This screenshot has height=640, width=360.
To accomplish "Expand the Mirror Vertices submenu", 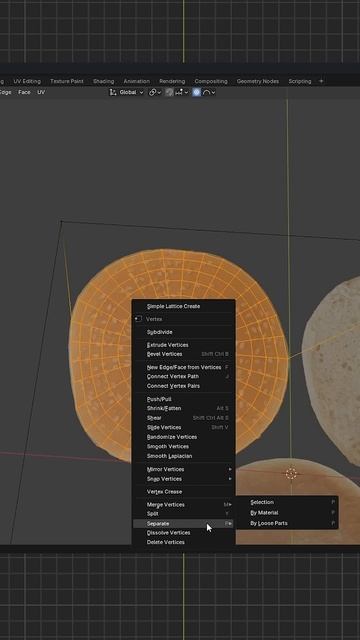I will click(183, 469).
